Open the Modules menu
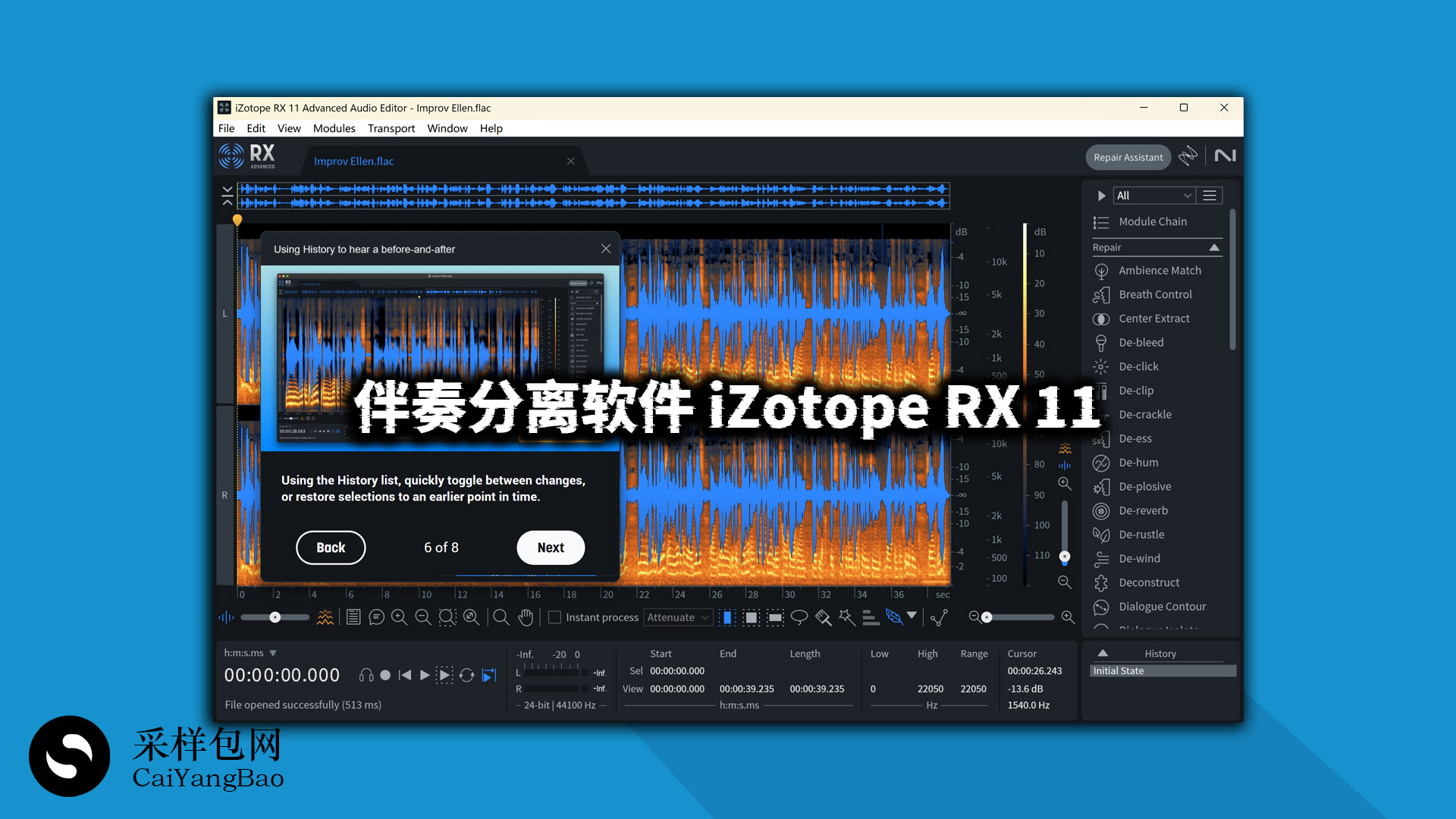 [334, 128]
